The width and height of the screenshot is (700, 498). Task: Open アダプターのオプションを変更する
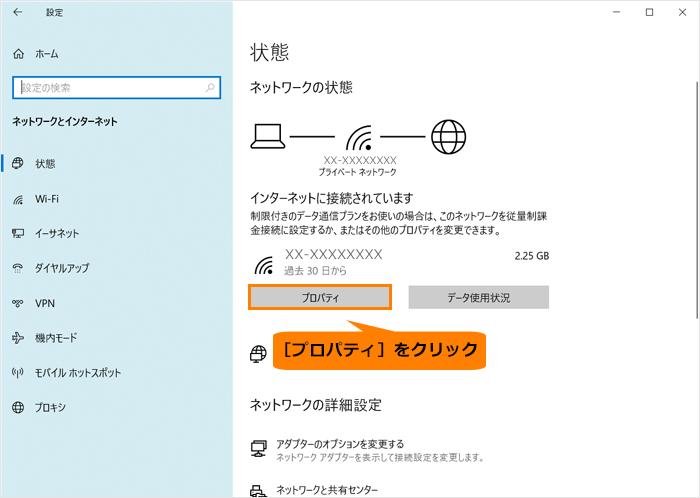340,444
